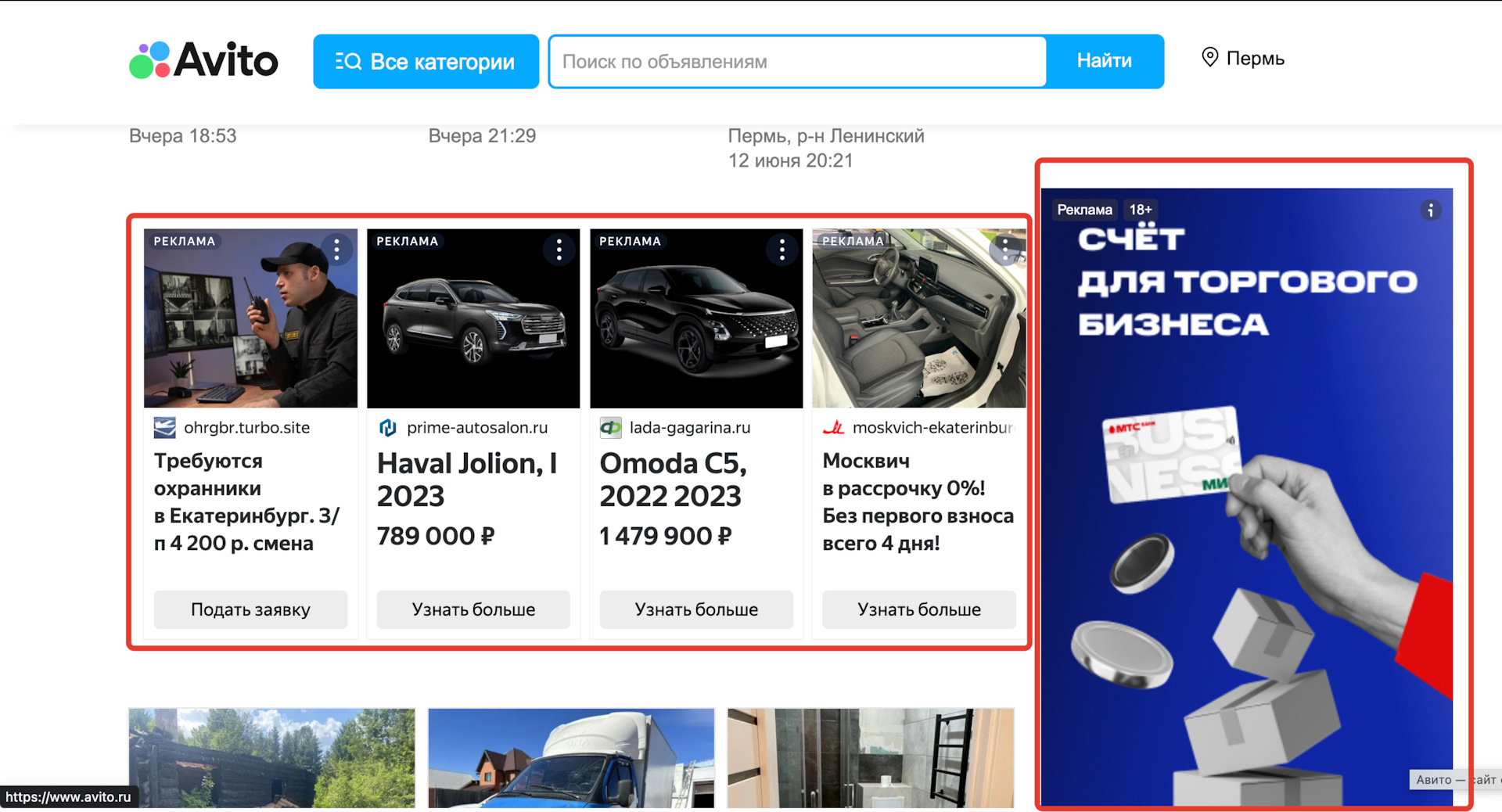Screen dimensions: 1502x812
Task: Open the three-dot menu on the Москвич ad
Action: [x=1005, y=250]
